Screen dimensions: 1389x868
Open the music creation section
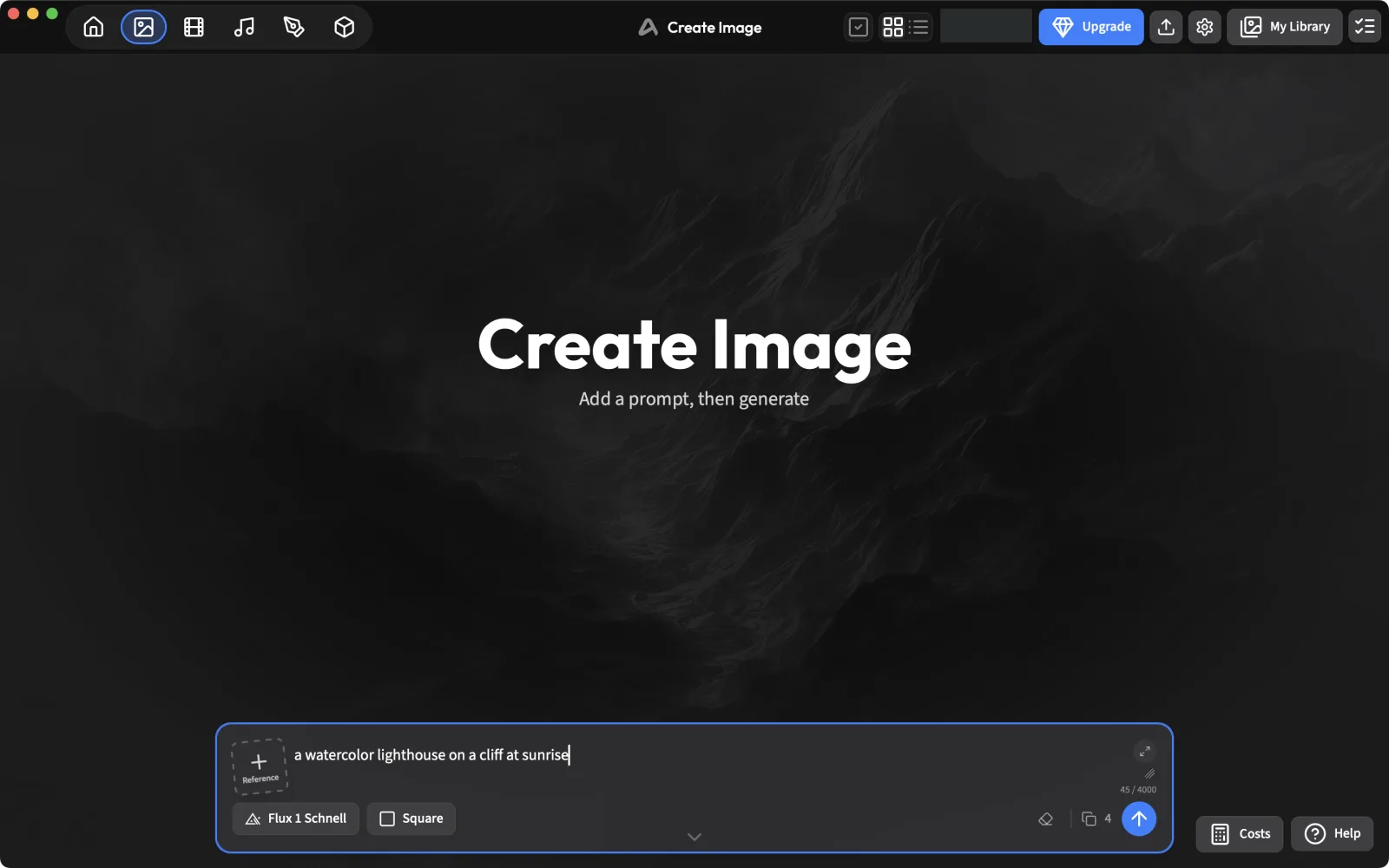click(244, 27)
